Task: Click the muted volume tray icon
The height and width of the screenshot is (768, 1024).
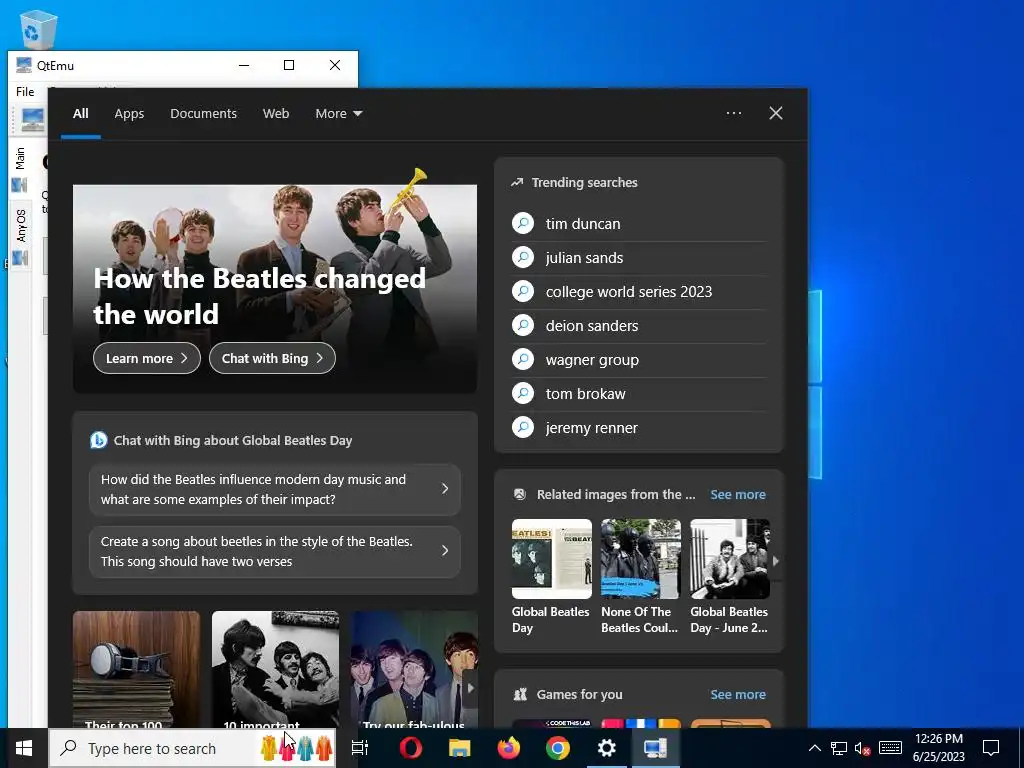Action: [863, 748]
